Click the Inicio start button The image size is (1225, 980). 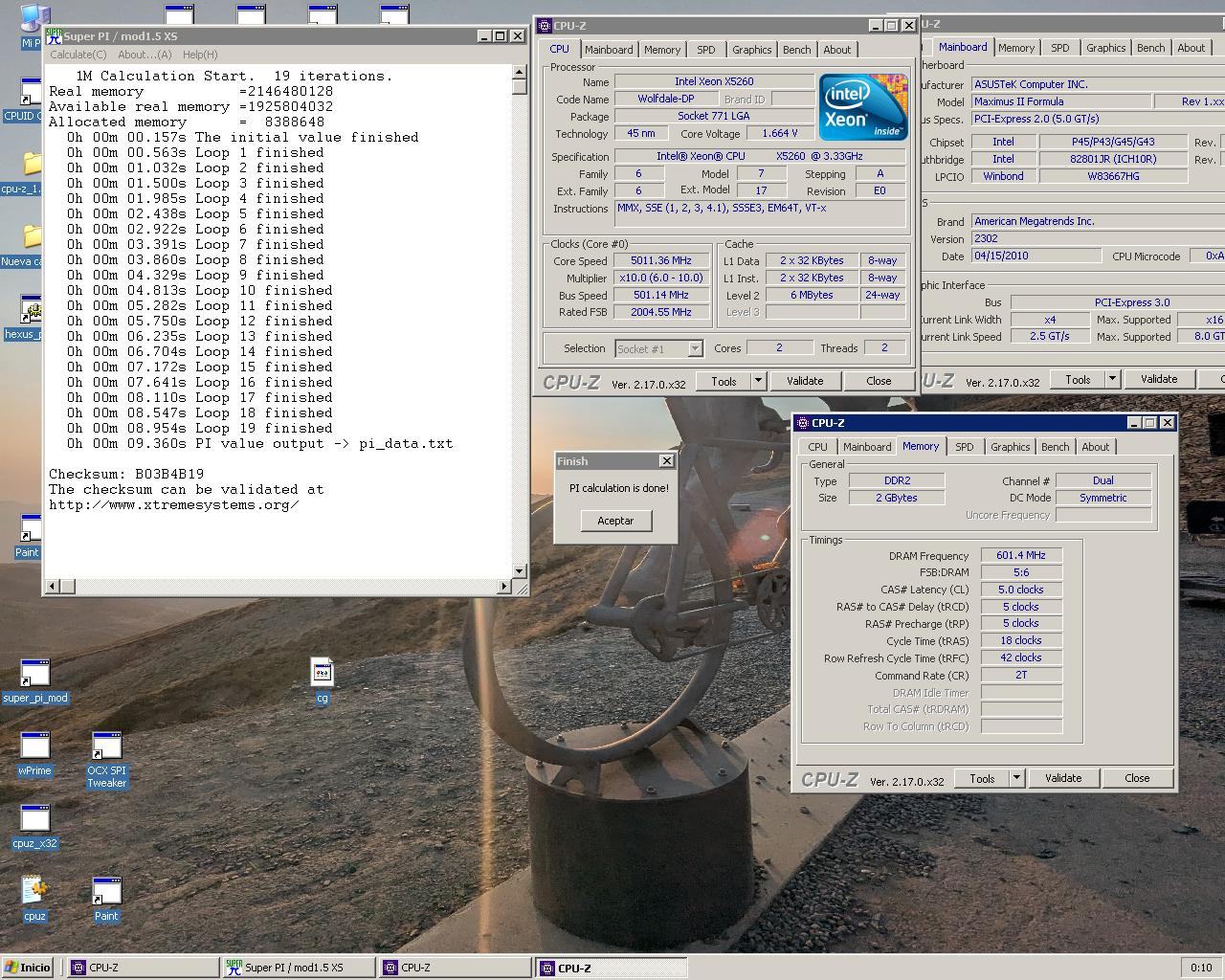28,968
